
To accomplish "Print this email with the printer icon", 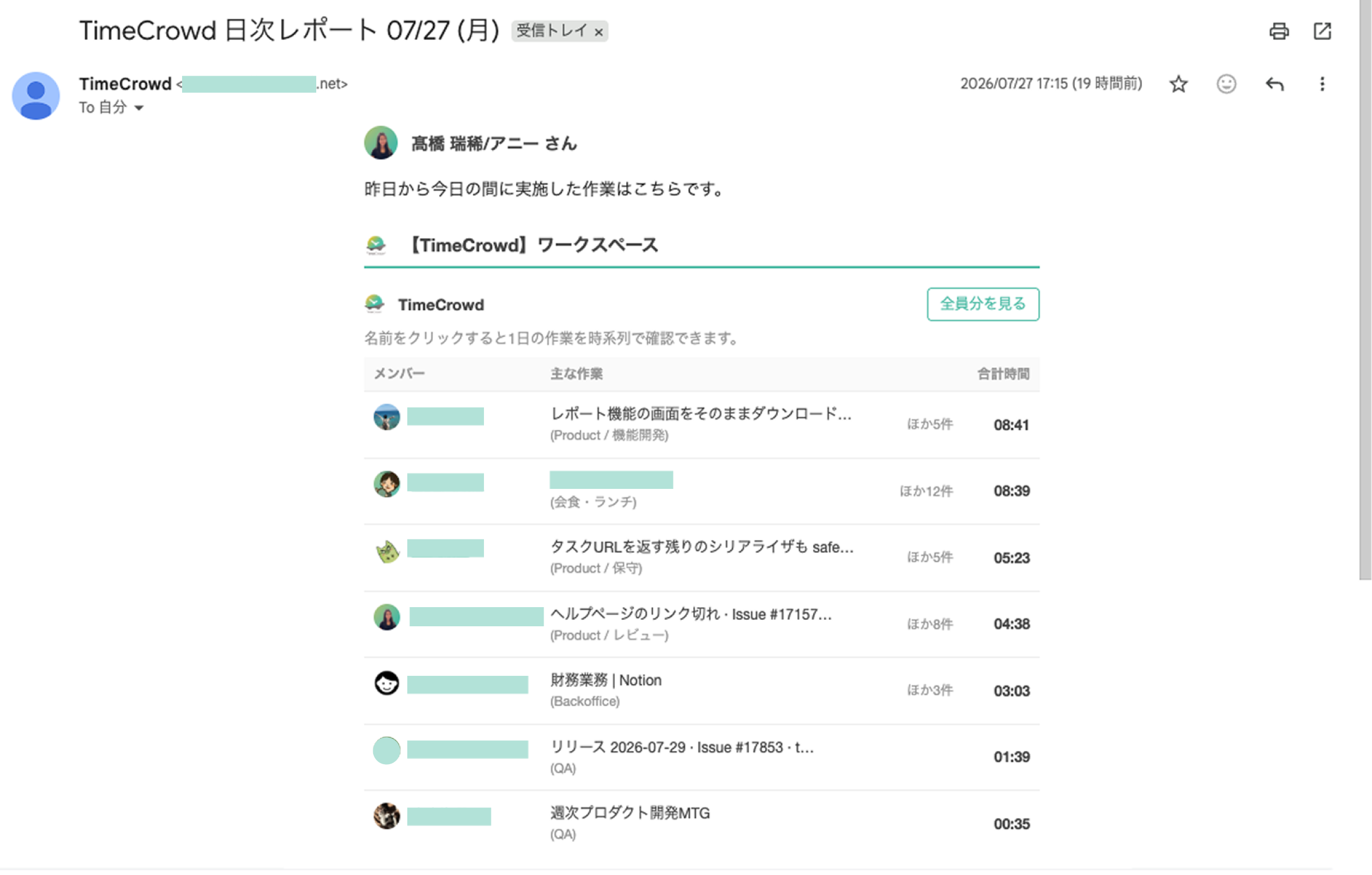I will [x=1278, y=31].
